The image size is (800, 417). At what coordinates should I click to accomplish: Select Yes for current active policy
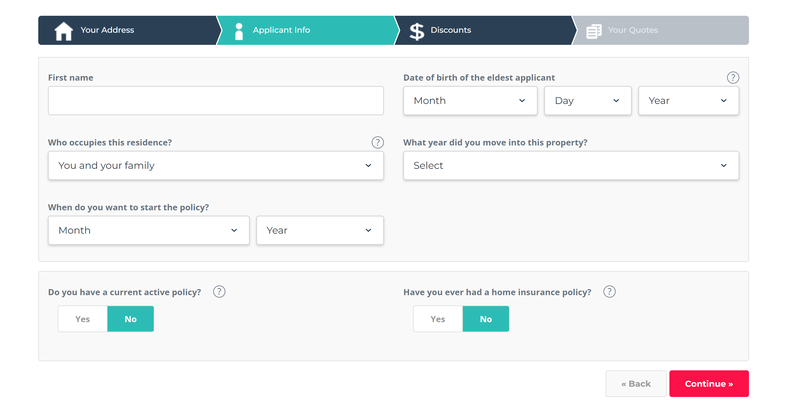[x=83, y=319]
